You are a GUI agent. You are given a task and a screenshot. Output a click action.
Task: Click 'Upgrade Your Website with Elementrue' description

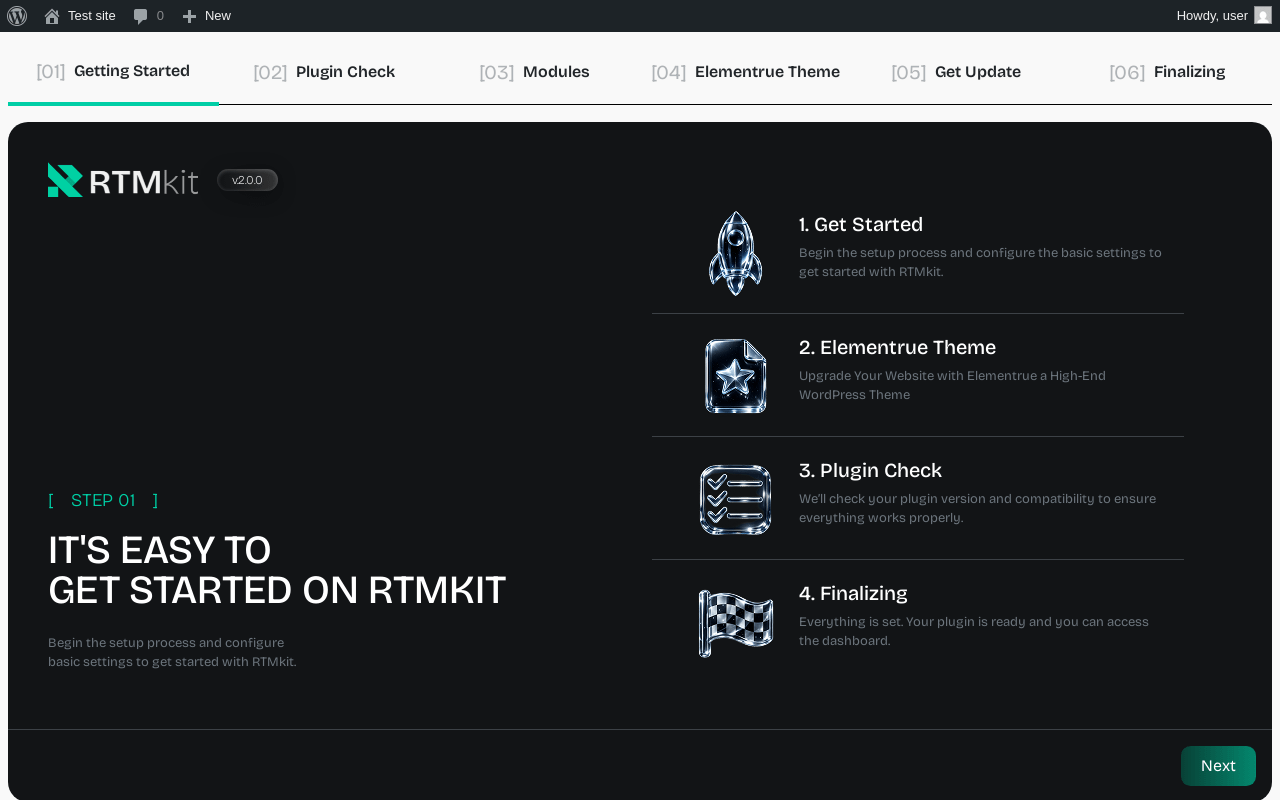(952, 385)
